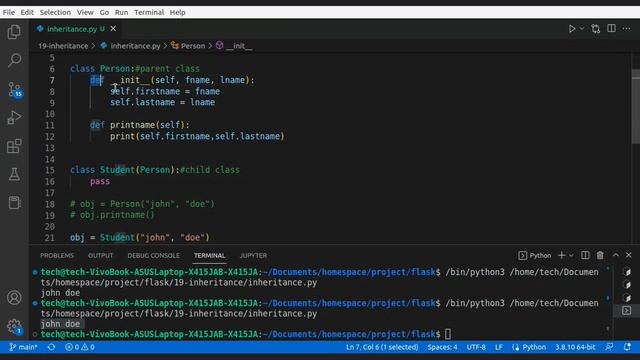Click editor vertical scrollbar thumb
This screenshot has width=640, height=360.
click(636, 107)
